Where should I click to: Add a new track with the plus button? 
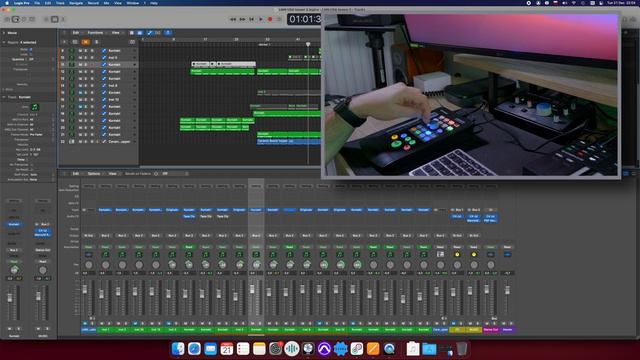64,42
